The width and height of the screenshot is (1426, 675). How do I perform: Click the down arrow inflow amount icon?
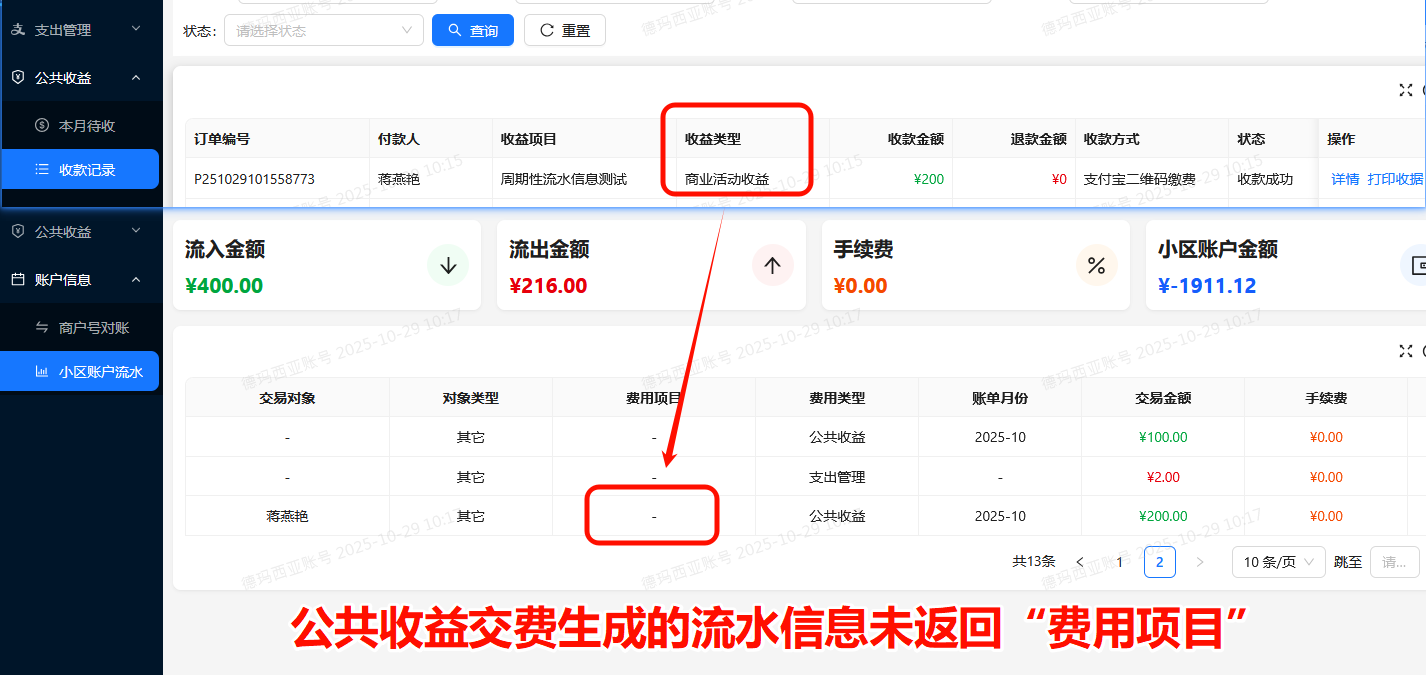[x=448, y=265]
